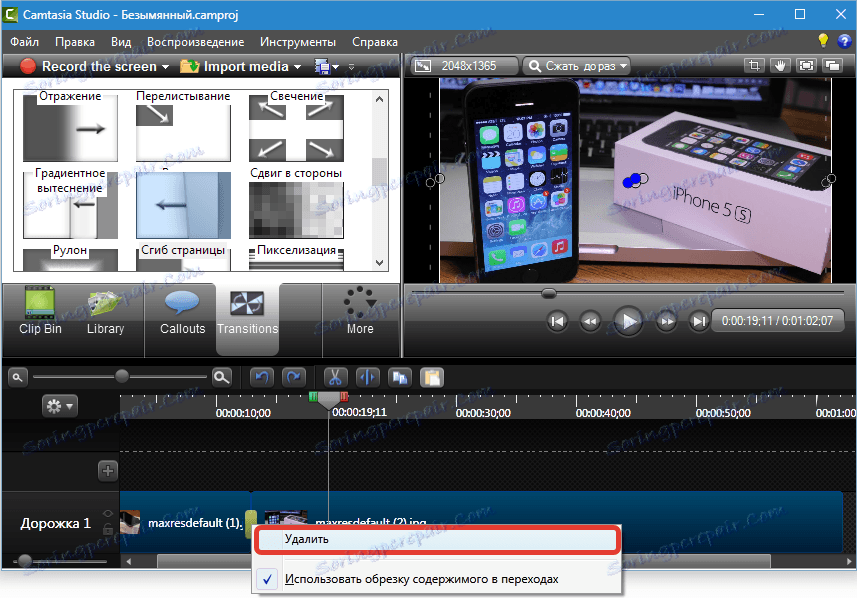
Task: Click the rewind button
Action: coord(590,321)
